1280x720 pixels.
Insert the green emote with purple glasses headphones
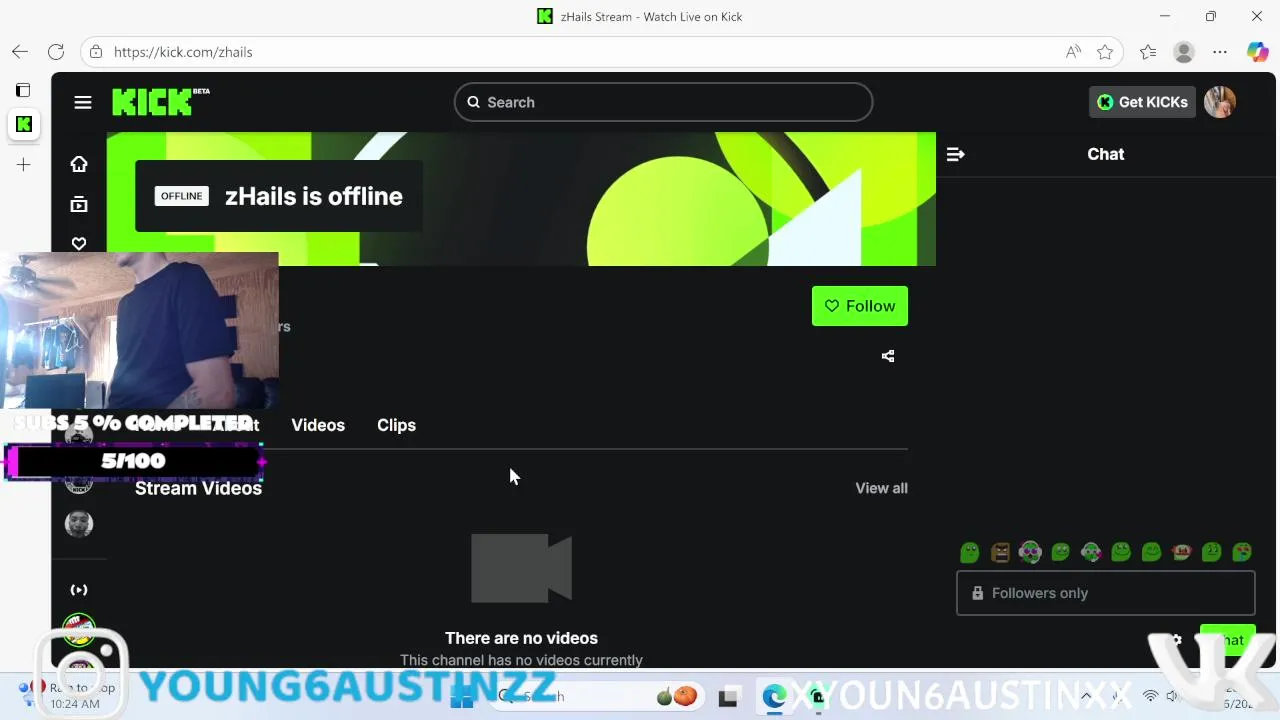(x=1030, y=552)
